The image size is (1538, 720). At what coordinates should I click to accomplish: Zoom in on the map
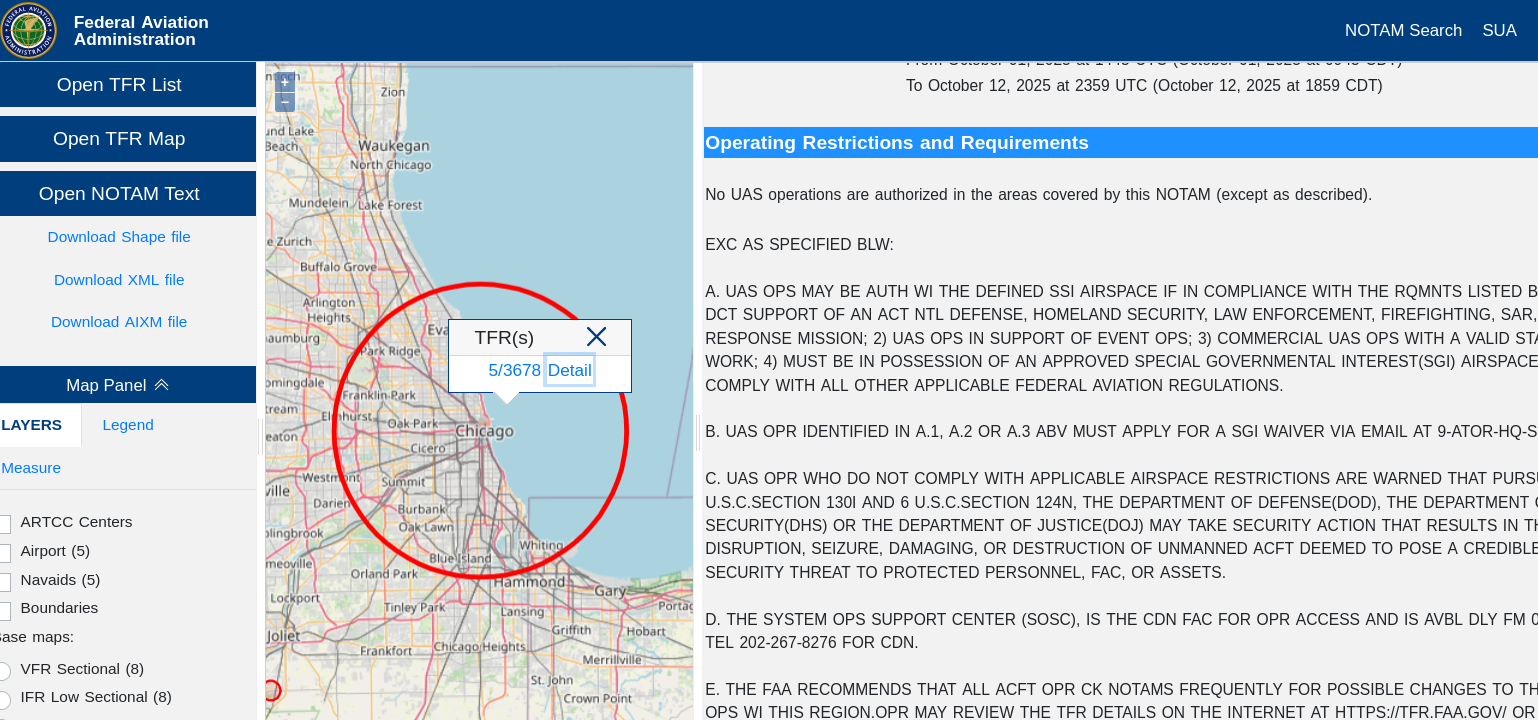coord(284,82)
